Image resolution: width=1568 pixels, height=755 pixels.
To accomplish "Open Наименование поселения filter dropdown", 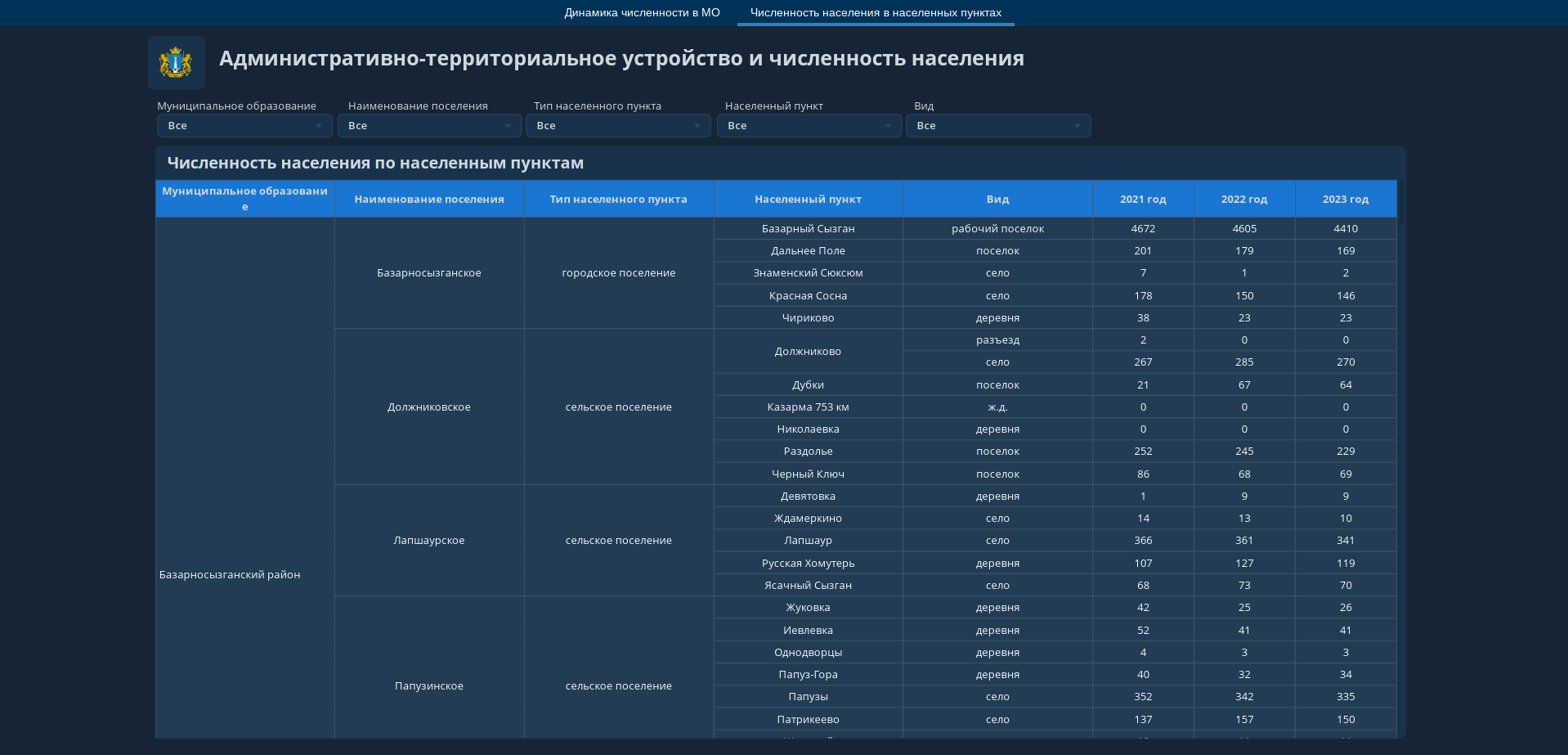I will coord(429,125).
